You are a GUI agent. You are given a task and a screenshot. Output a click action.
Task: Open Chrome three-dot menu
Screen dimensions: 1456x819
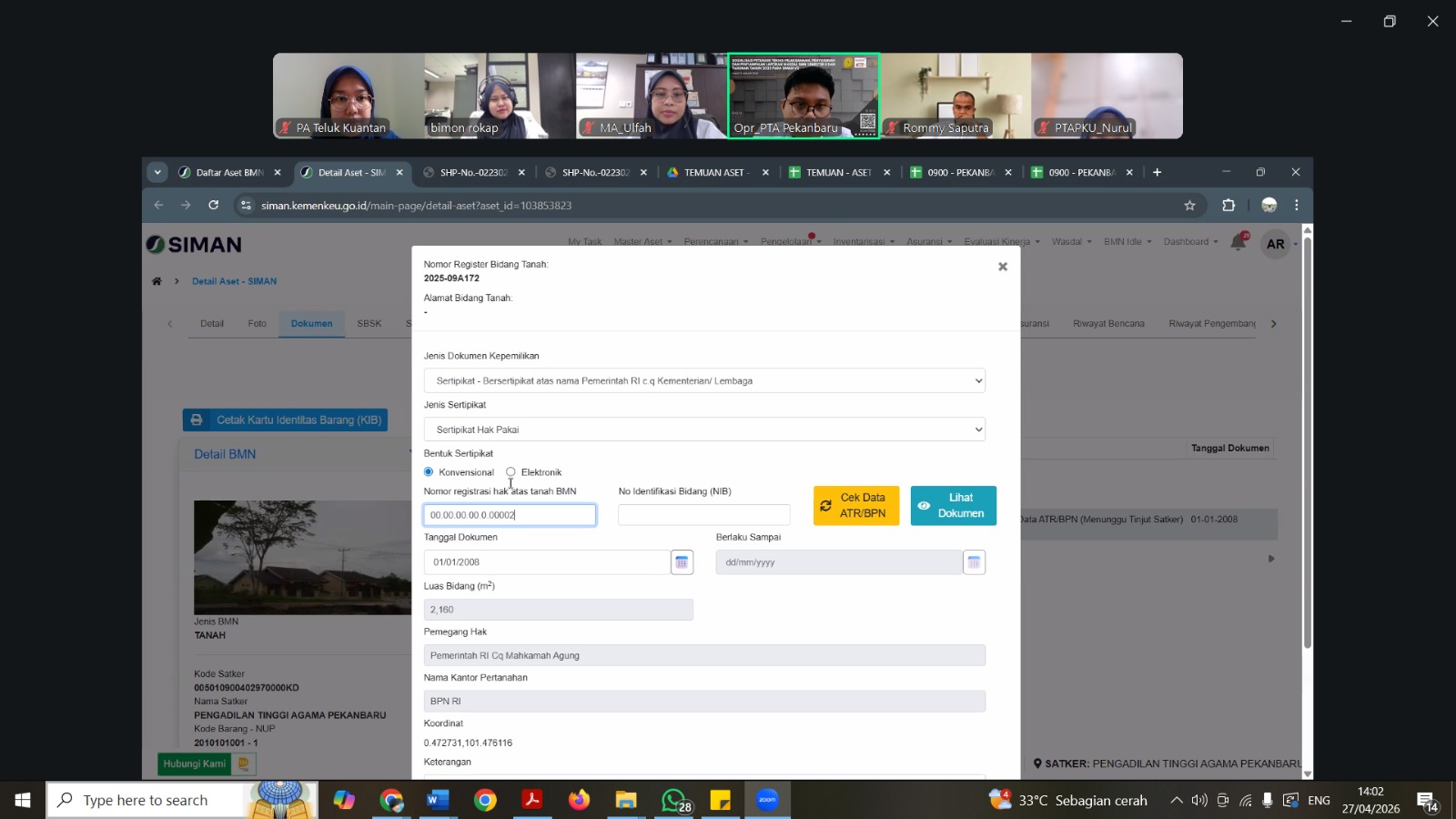[1297, 206]
